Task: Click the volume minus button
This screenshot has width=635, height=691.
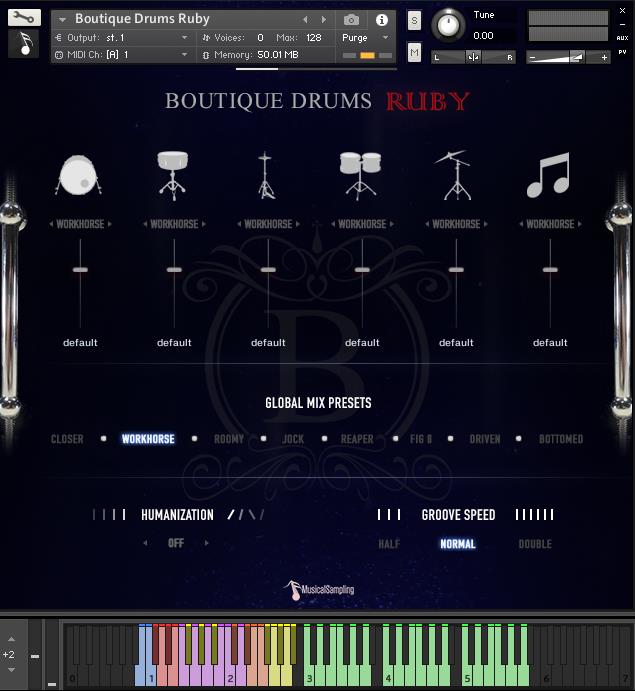Action: [x=532, y=57]
